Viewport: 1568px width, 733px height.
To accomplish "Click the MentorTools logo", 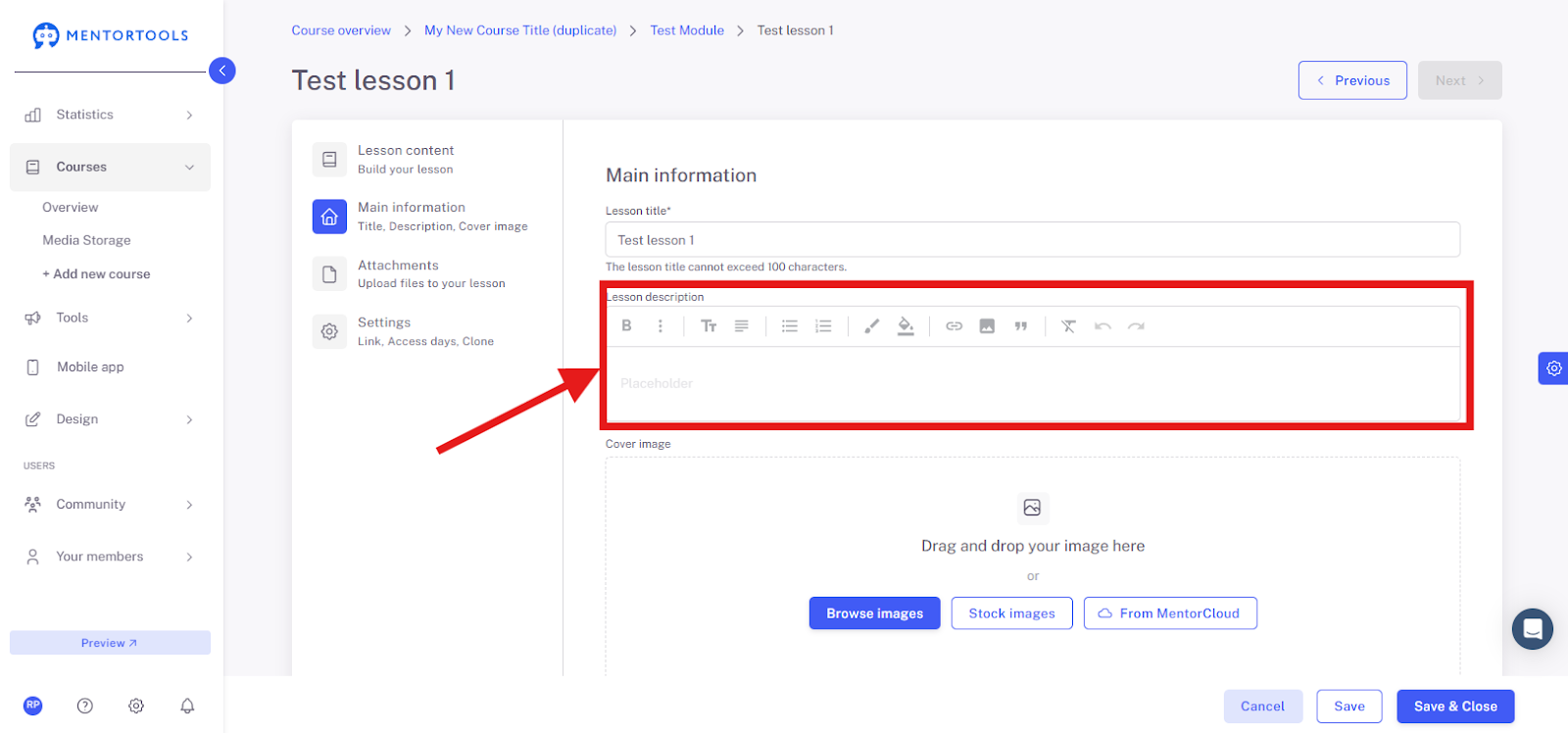I will point(110,35).
